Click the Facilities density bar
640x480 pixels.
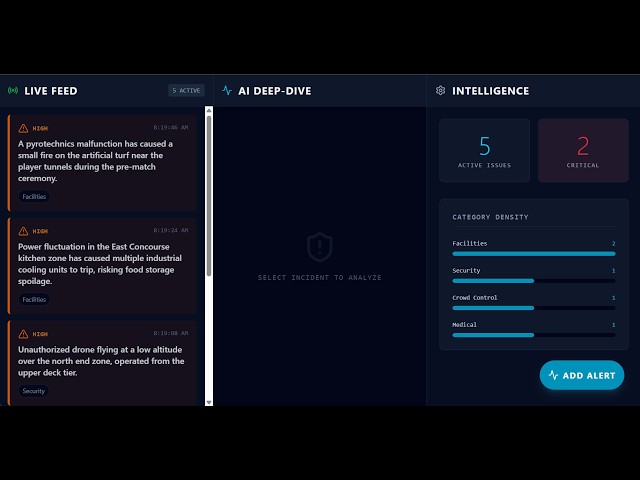pyautogui.click(x=534, y=254)
